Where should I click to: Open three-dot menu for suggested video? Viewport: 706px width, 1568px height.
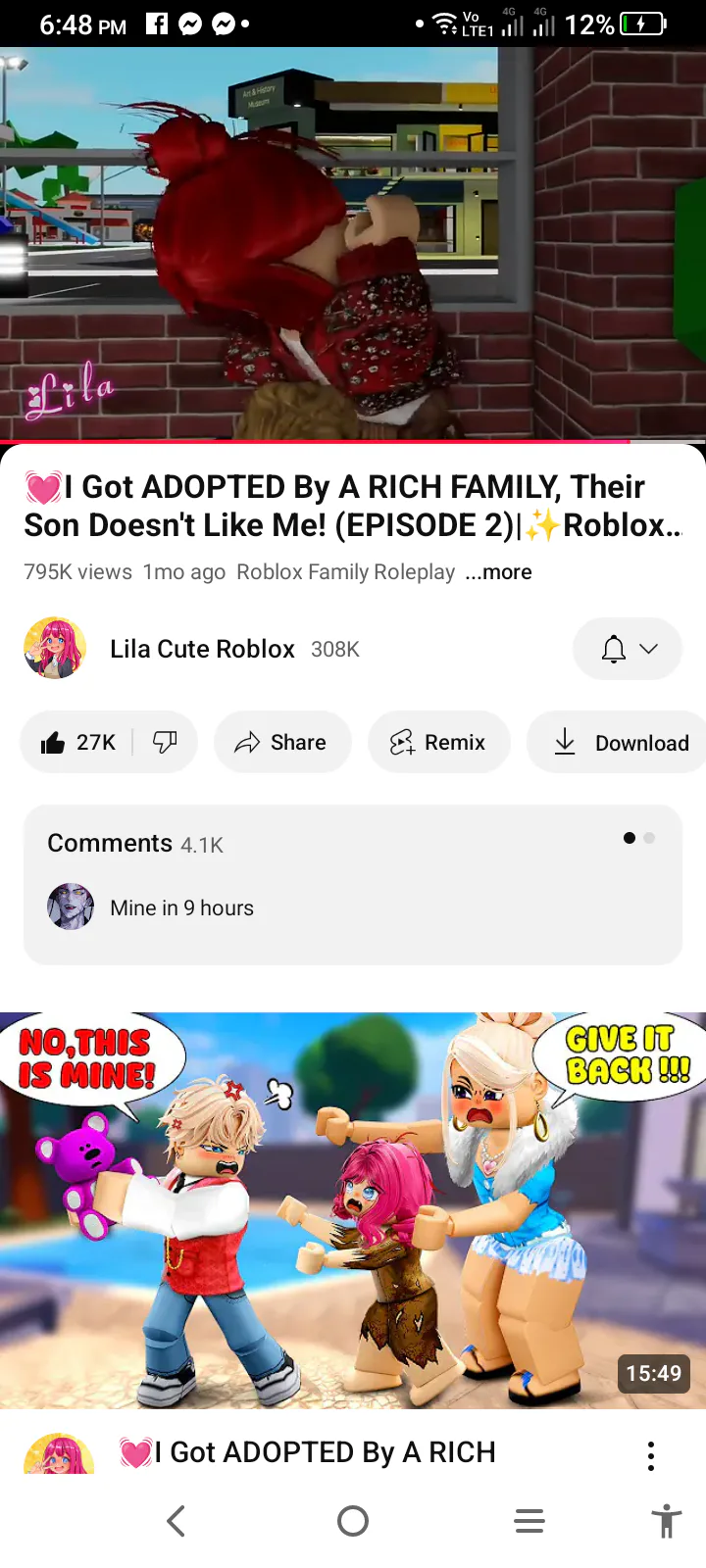(x=651, y=1455)
